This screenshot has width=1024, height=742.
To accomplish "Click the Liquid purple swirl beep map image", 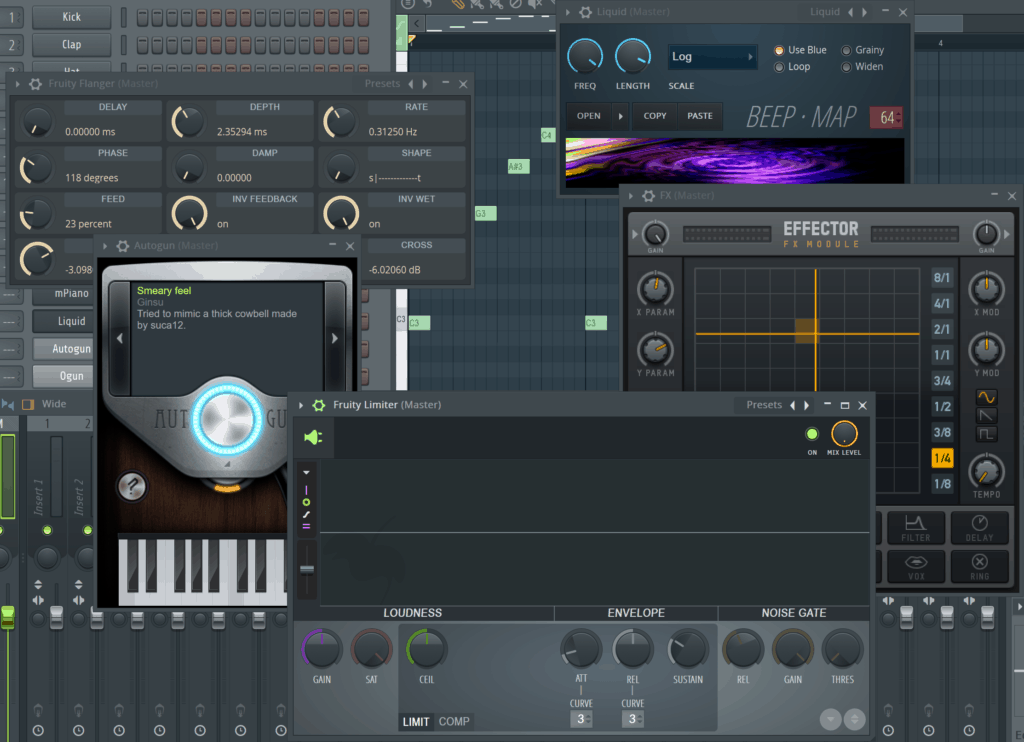I will pos(735,161).
